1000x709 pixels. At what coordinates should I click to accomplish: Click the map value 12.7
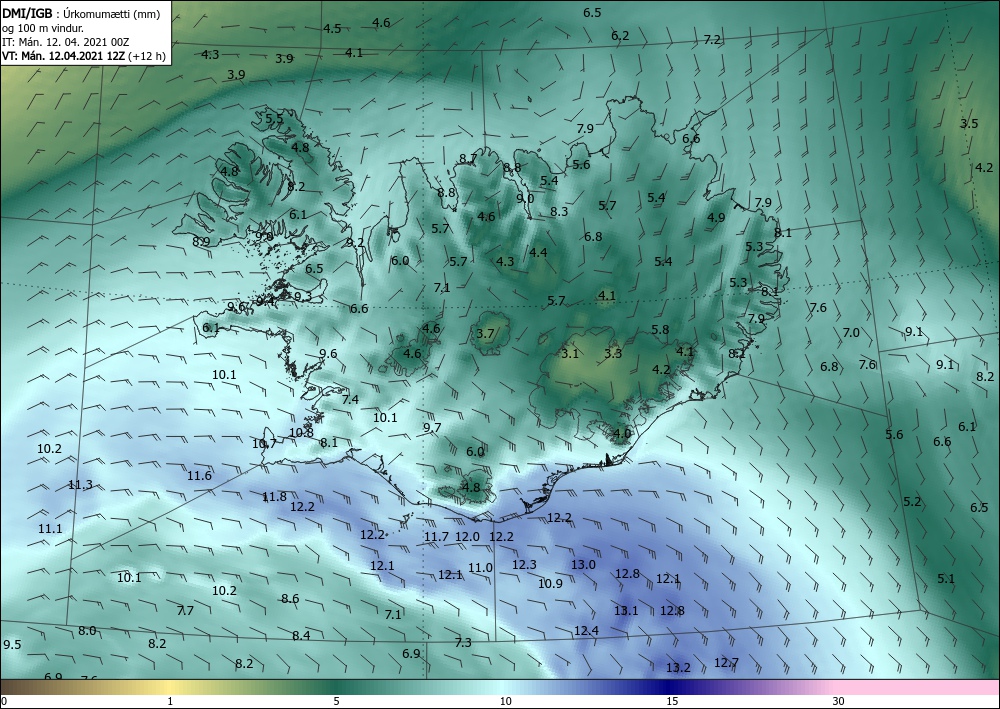(726, 662)
